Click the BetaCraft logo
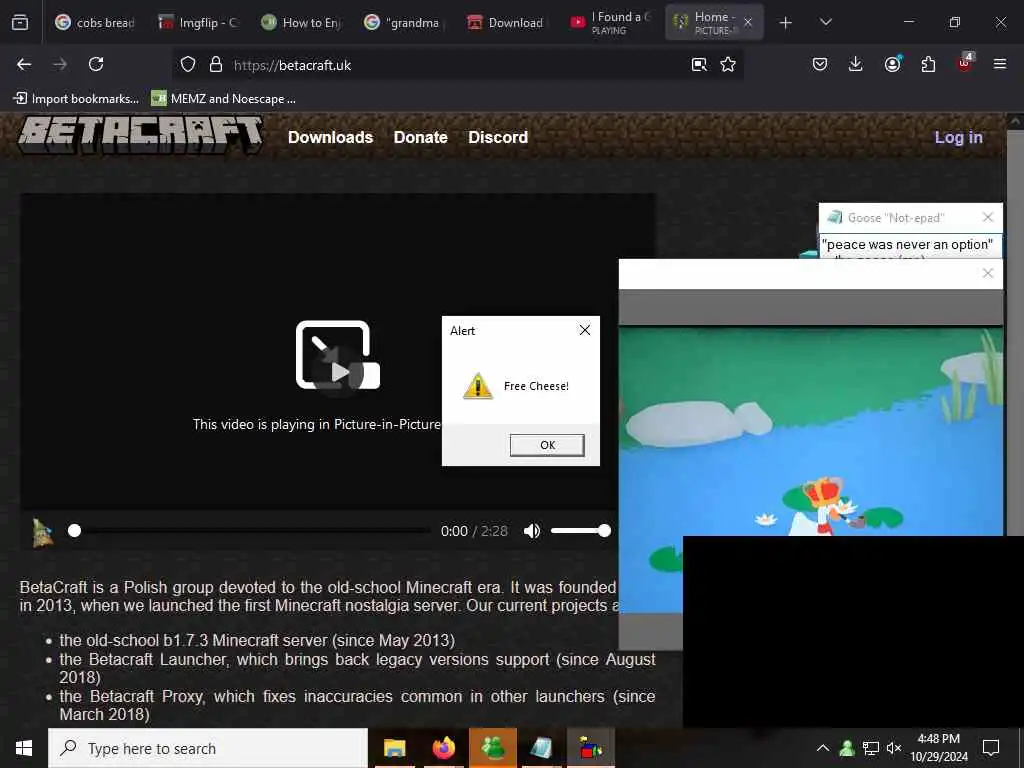 point(140,135)
